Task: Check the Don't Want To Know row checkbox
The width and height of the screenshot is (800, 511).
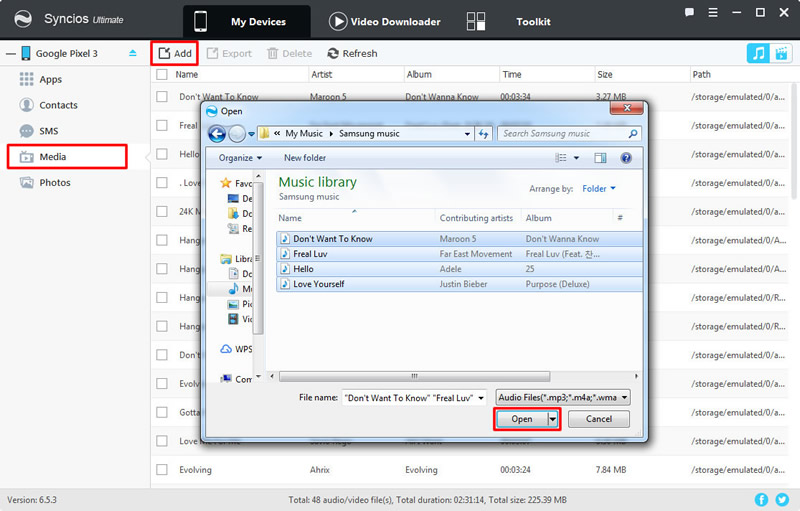Action: click(162, 96)
